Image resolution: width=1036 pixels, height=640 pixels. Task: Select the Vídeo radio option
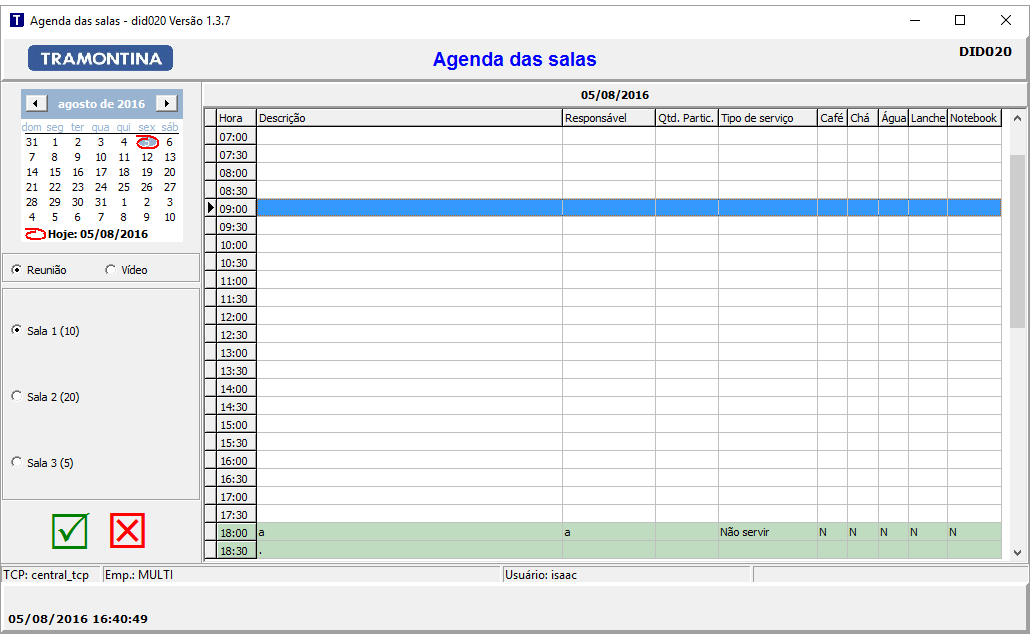(111, 270)
